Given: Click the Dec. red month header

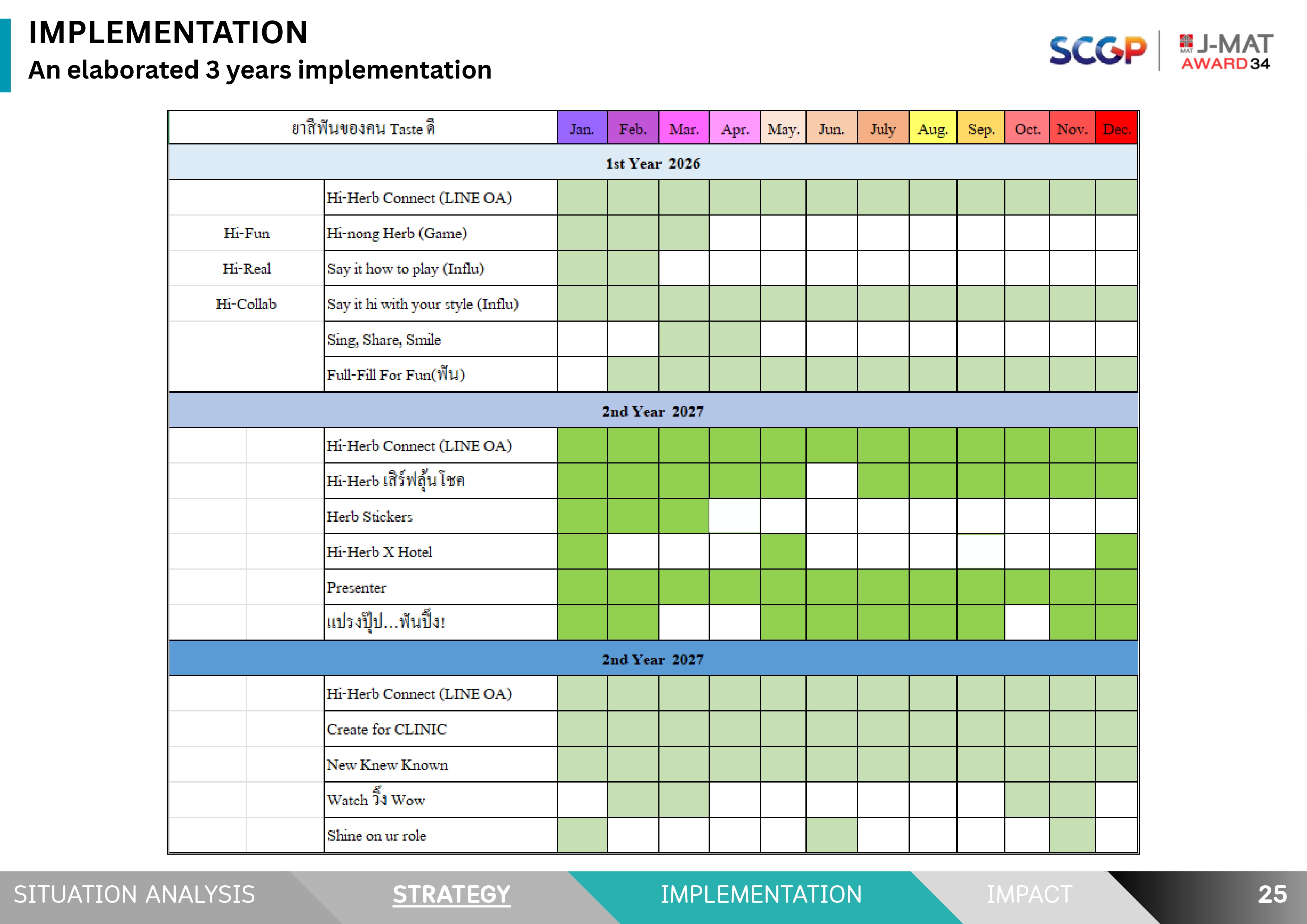Looking at the screenshot, I should [x=1116, y=129].
